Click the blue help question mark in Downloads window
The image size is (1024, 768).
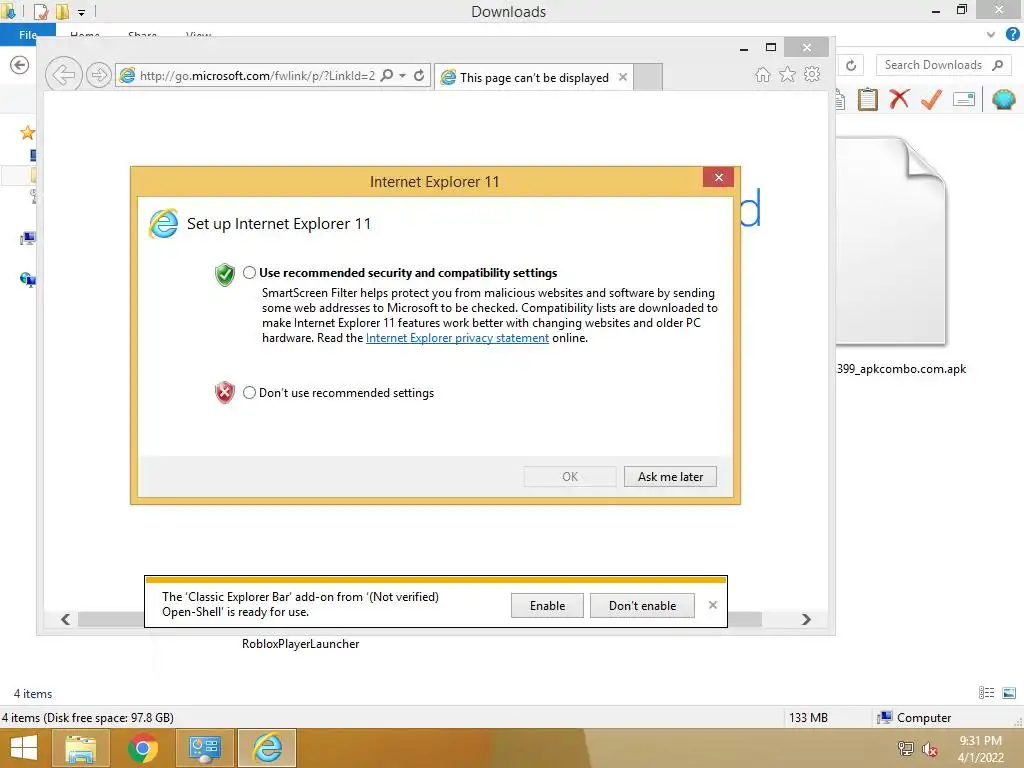tap(1012, 34)
